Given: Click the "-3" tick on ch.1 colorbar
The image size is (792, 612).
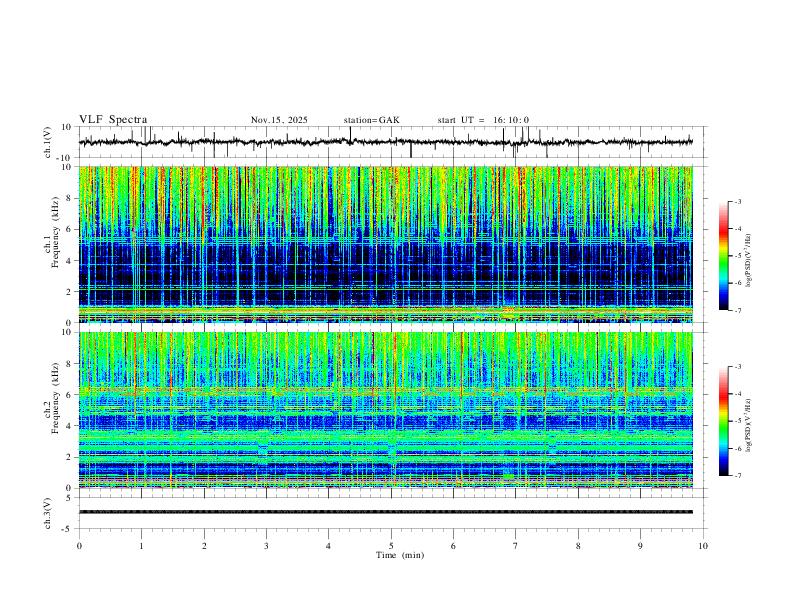Looking at the screenshot, I should click(737, 201).
